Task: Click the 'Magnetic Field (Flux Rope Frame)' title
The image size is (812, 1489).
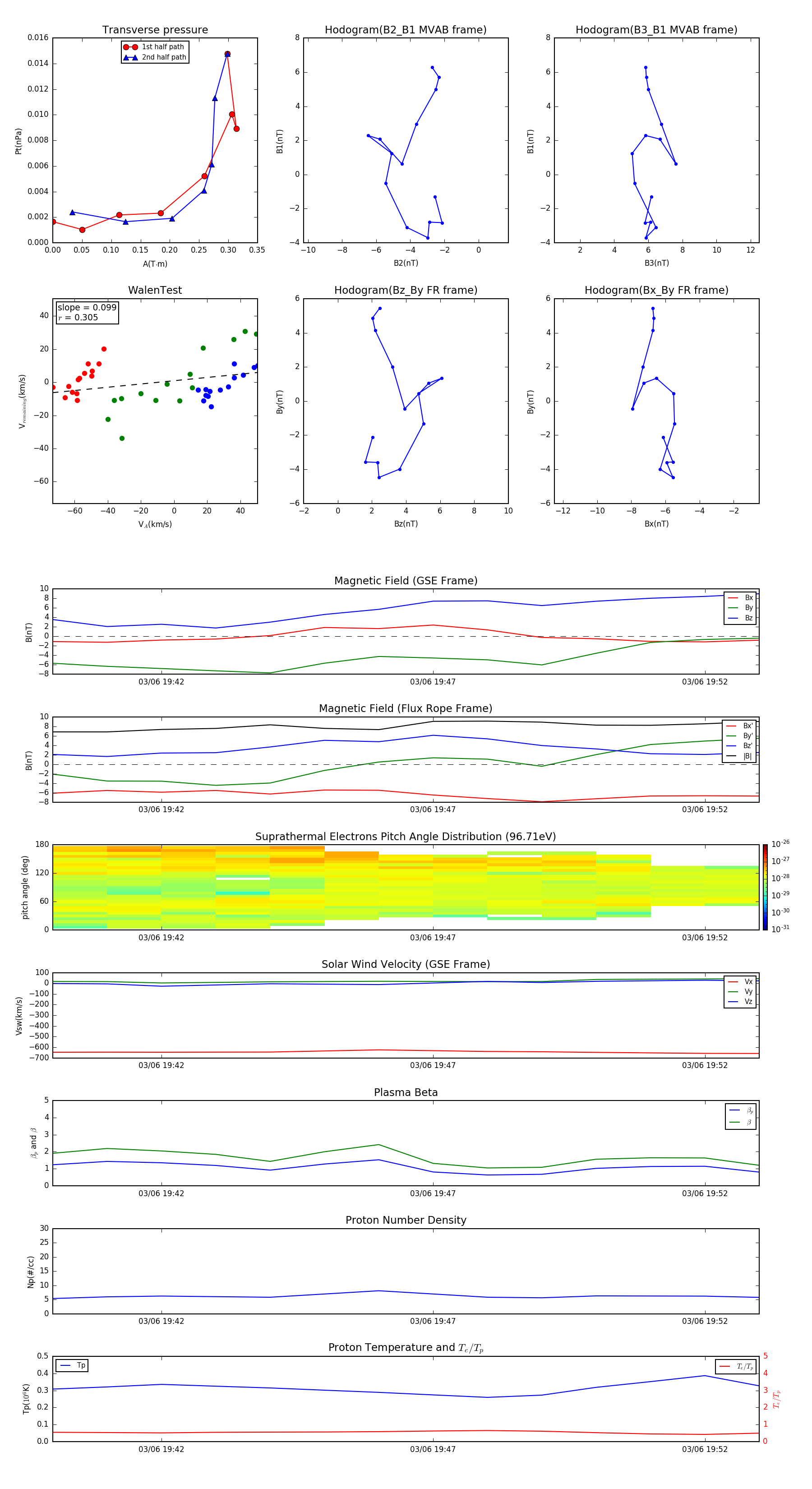Action: (x=406, y=709)
